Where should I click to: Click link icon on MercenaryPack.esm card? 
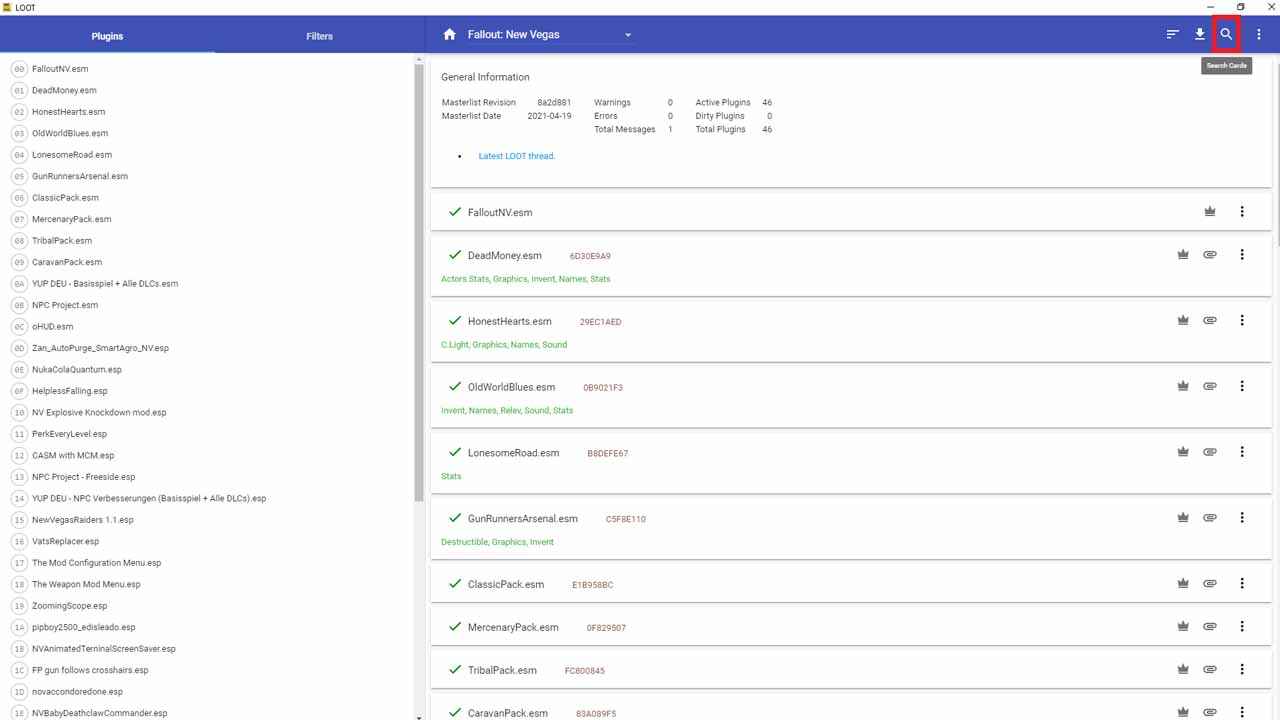1210,627
